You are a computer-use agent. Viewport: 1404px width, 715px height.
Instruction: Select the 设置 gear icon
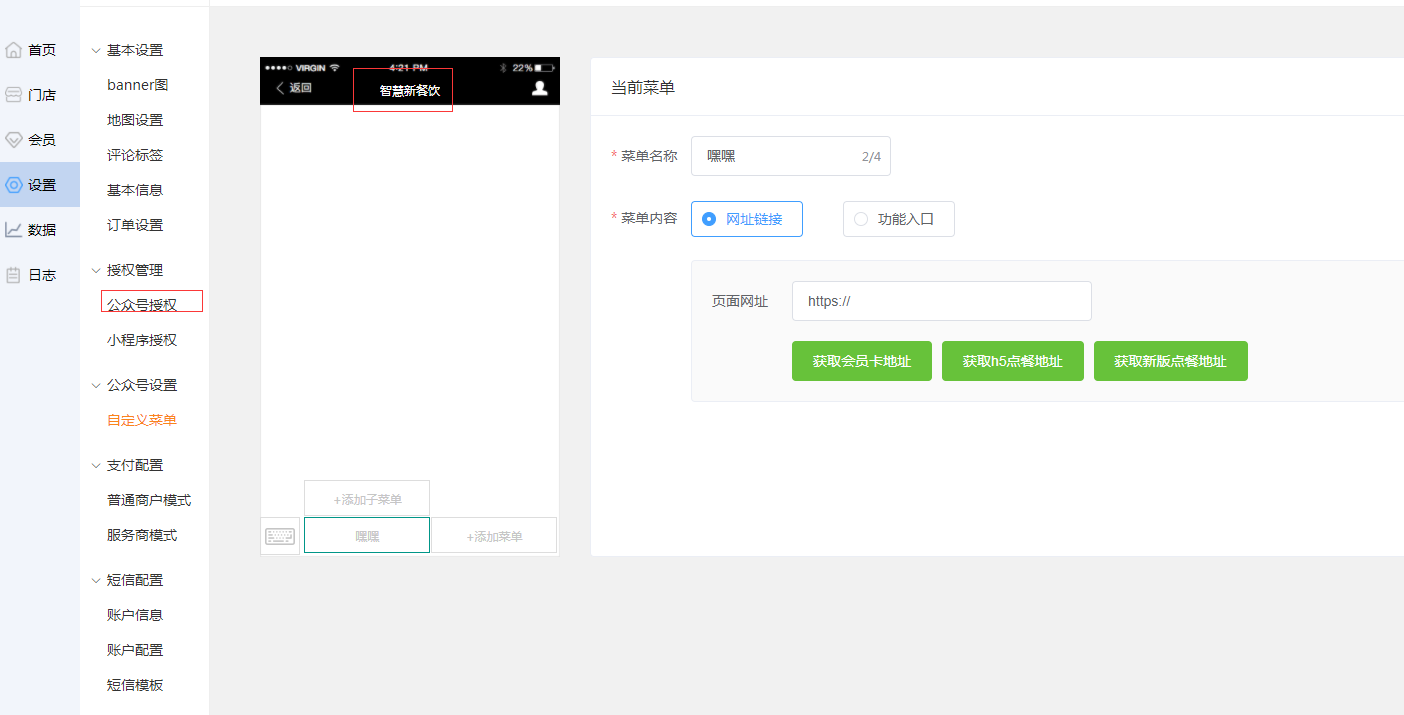[14, 185]
